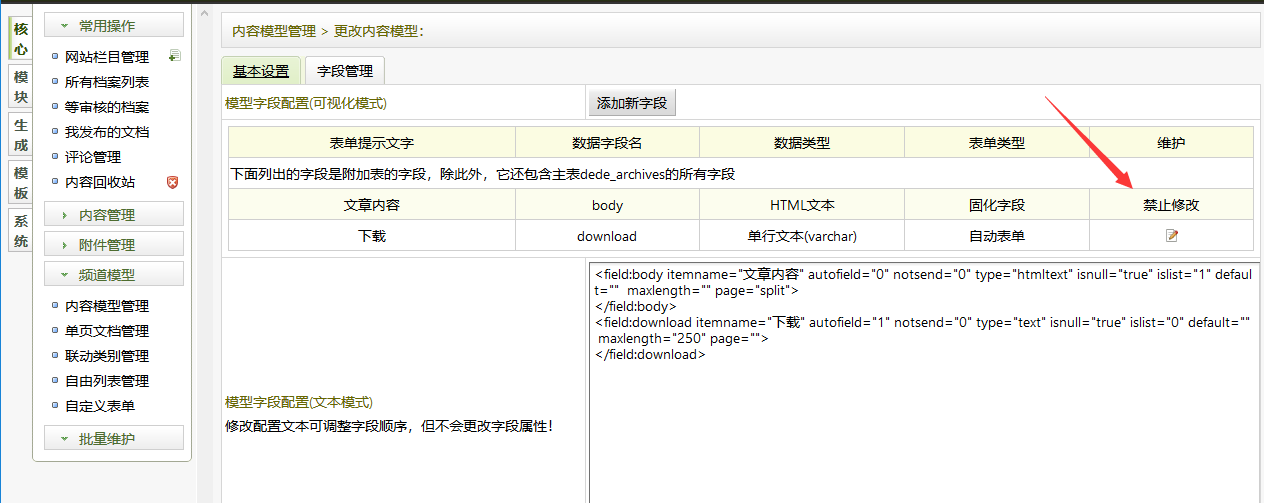Open 联动类别管理 from the sidebar
The image size is (1264, 503).
click(x=107, y=356)
